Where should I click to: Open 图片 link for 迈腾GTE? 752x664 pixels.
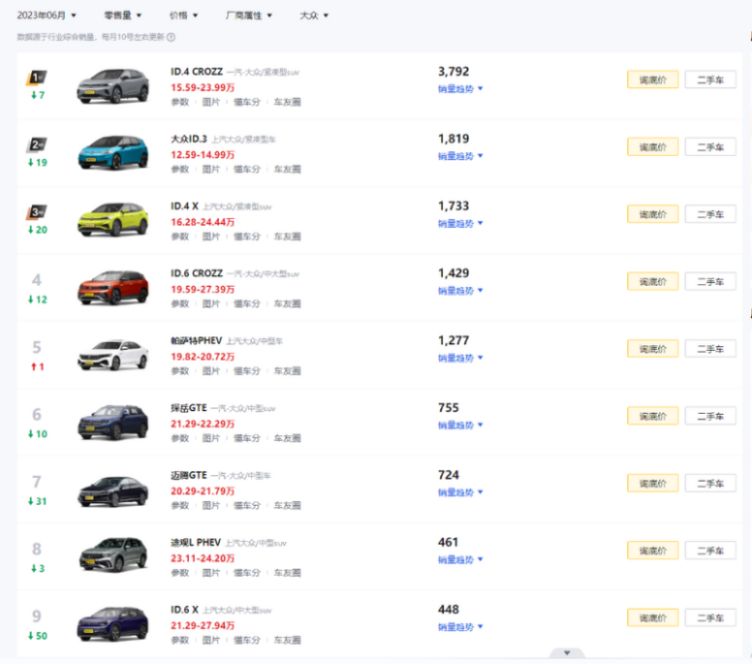tap(211, 506)
